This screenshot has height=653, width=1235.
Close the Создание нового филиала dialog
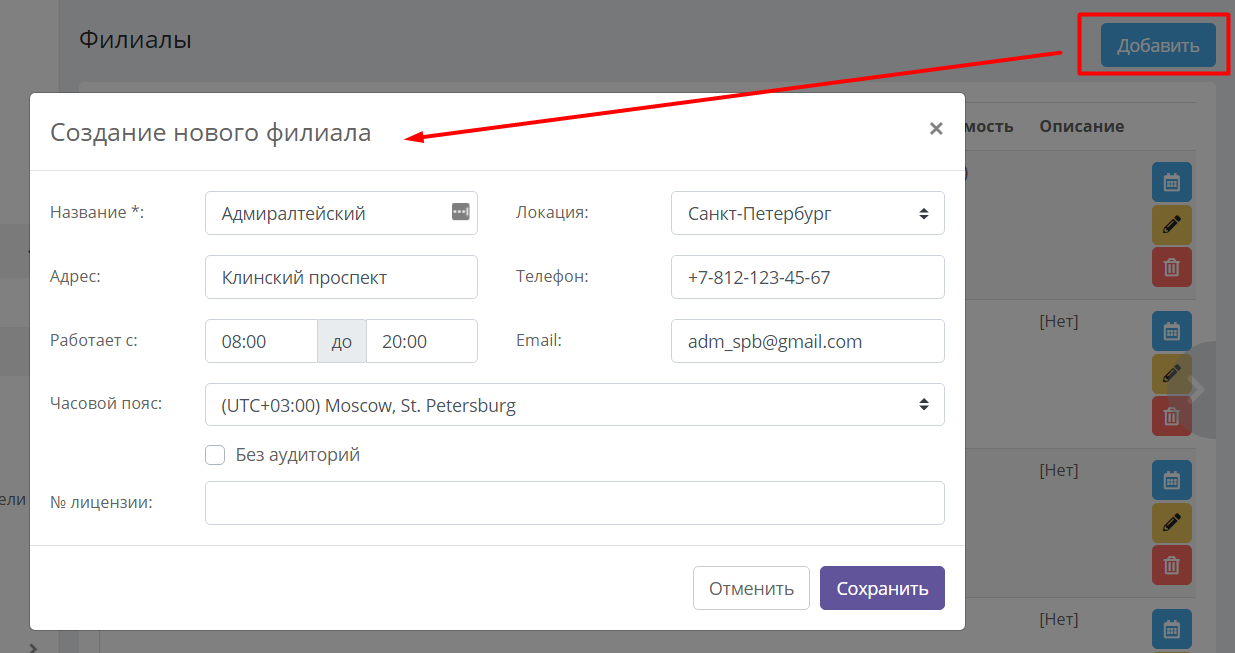(936, 128)
